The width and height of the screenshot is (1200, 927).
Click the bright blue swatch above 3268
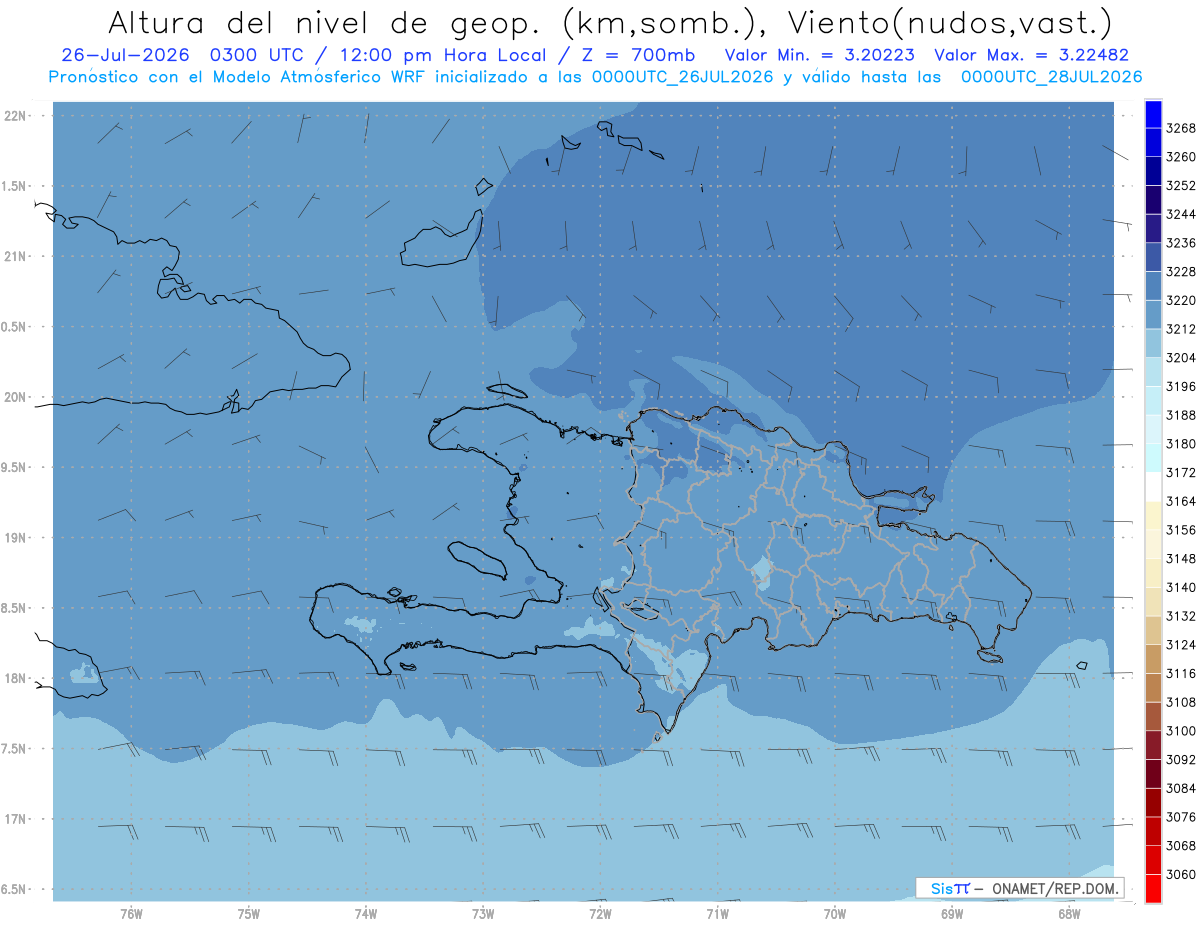coord(1152,113)
